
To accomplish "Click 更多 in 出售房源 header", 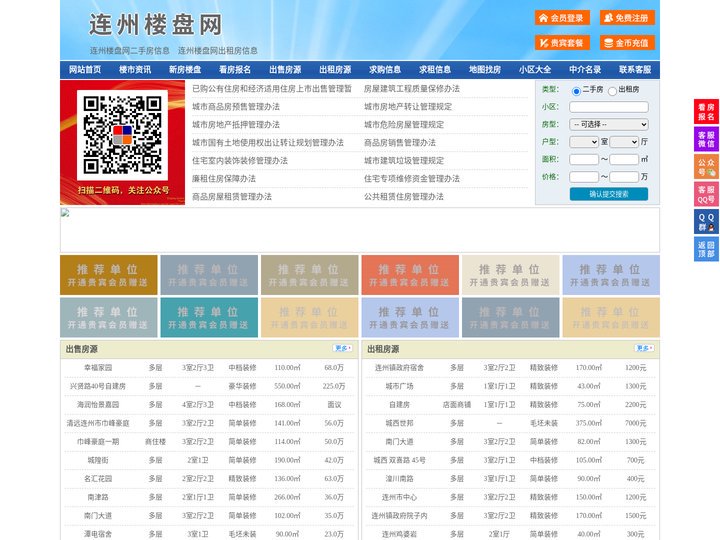I will (x=343, y=349).
